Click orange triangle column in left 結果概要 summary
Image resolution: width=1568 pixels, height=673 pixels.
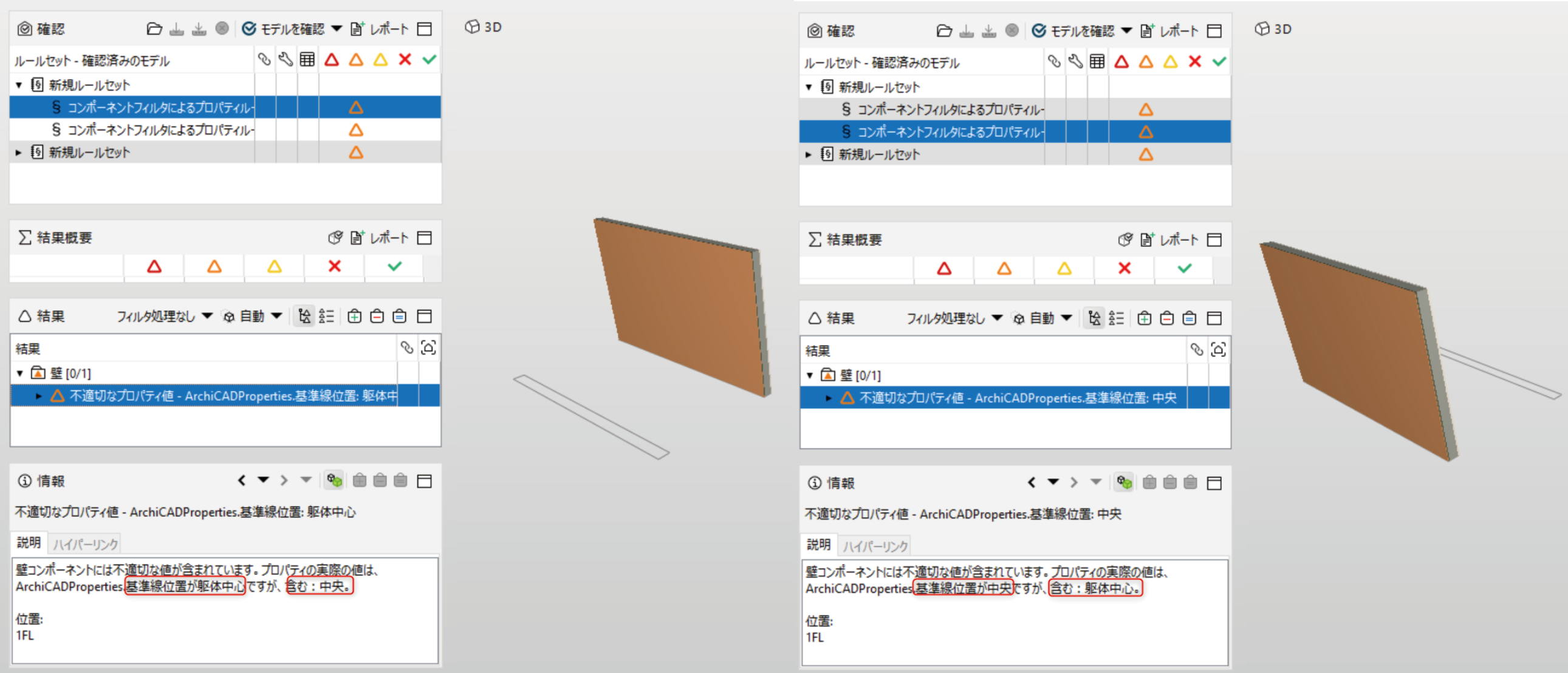pyautogui.click(x=214, y=267)
